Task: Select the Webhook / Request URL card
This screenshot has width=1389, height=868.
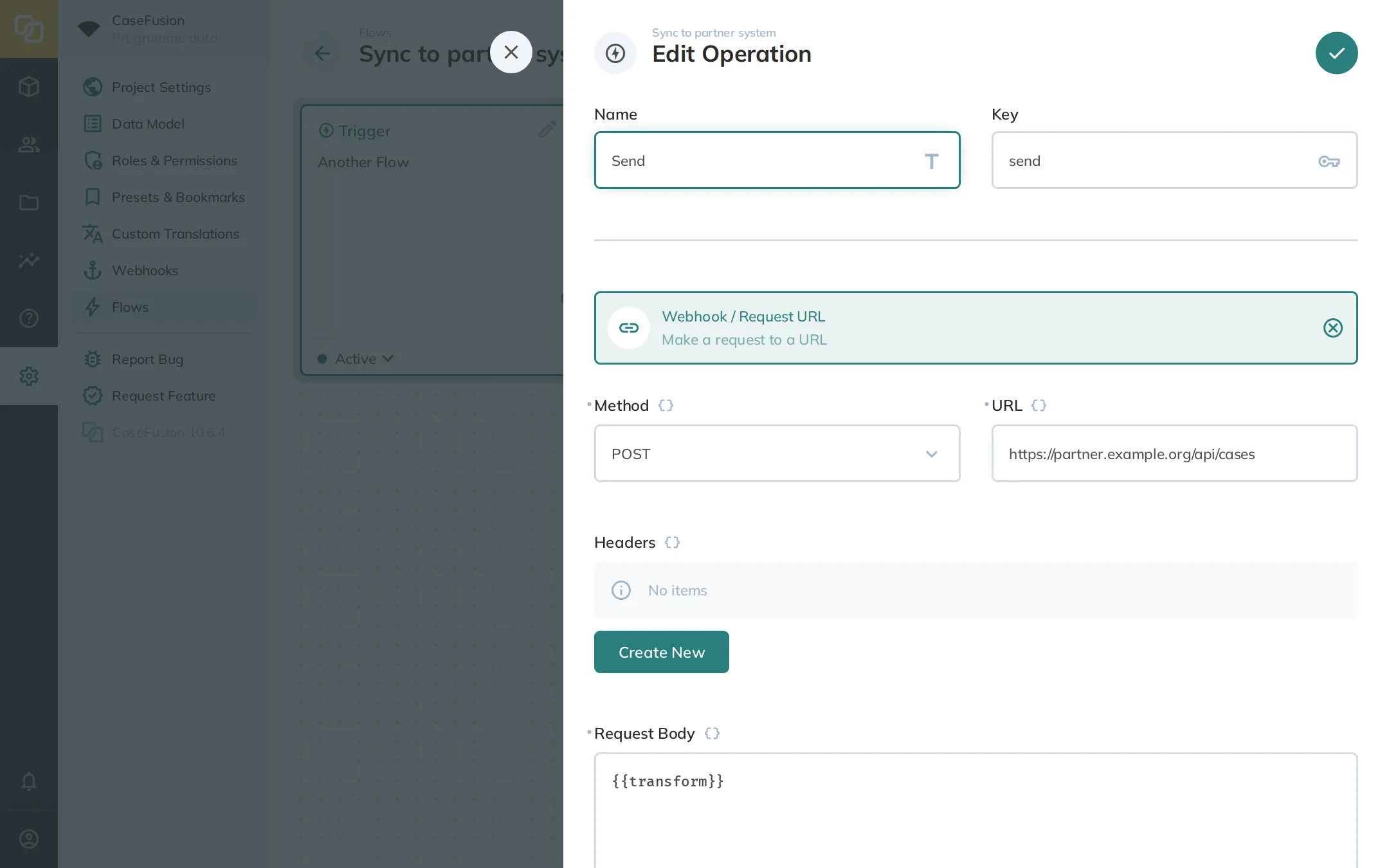Action: (976, 328)
